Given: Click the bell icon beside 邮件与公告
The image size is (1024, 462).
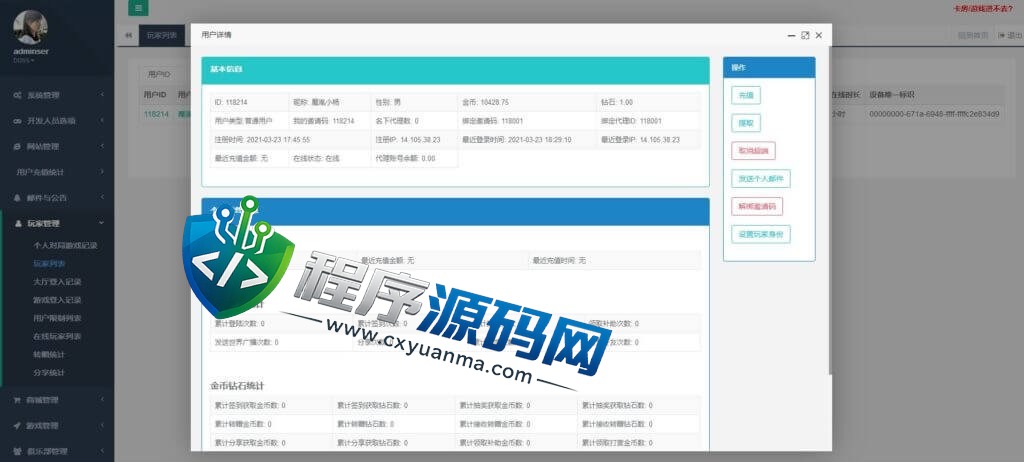Looking at the screenshot, I should coord(17,197).
